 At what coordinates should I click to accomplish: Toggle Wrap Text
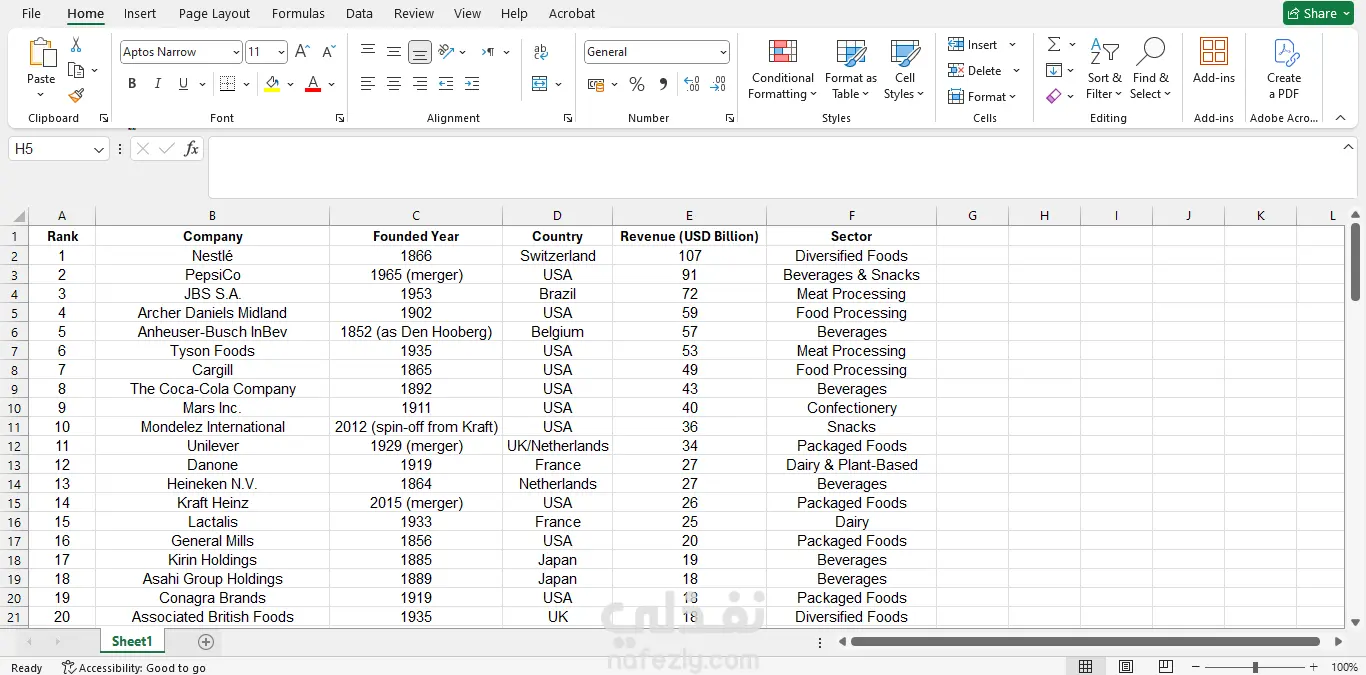click(x=541, y=52)
